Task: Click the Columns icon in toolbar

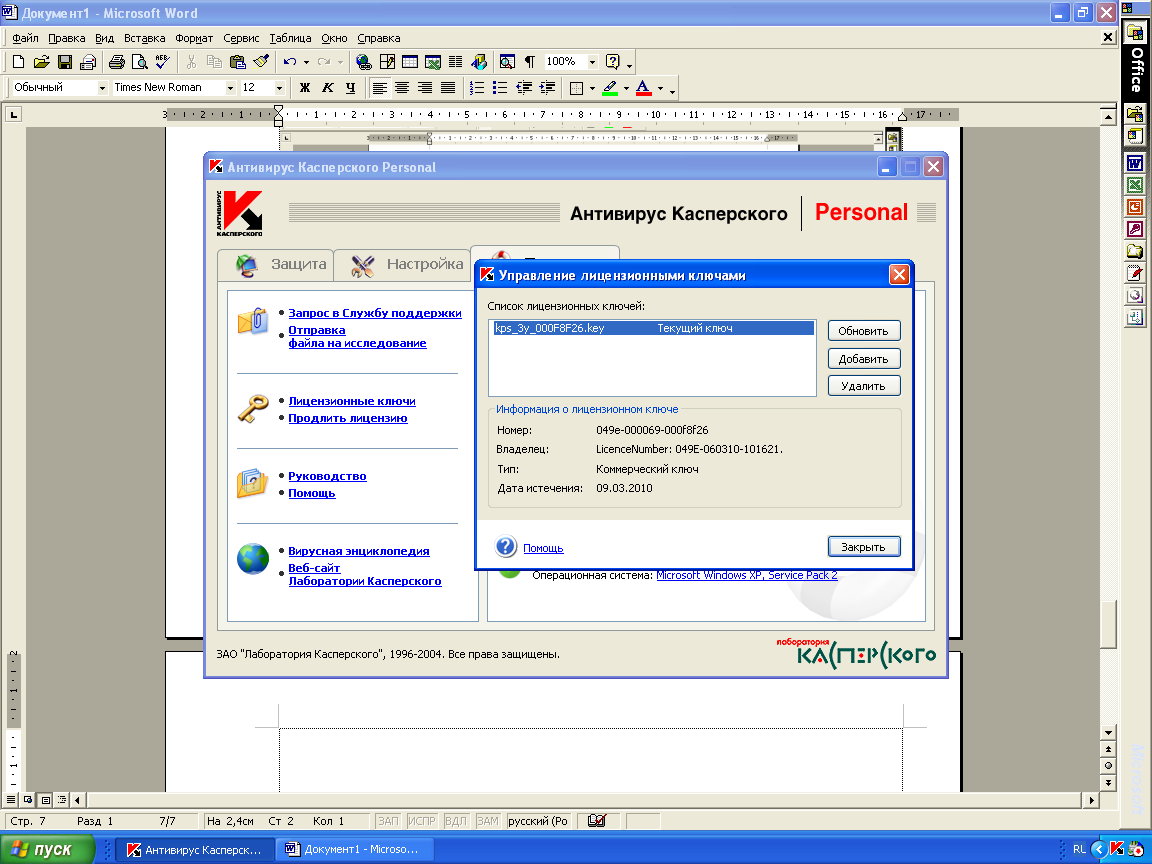Action: [x=456, y=62]
